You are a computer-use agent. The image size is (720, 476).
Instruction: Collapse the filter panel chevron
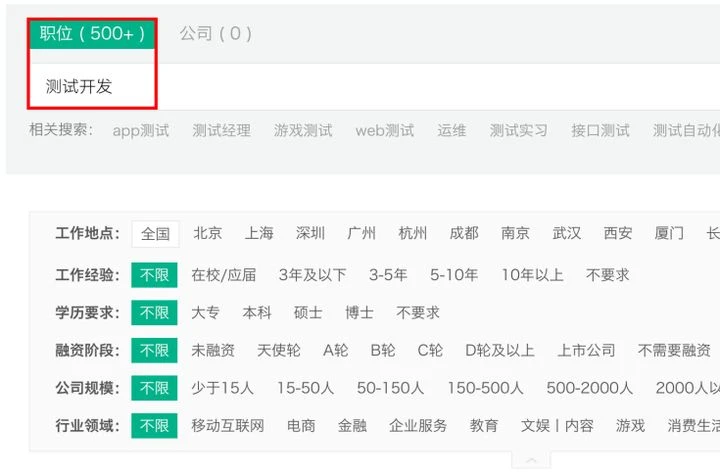[532, 461]
